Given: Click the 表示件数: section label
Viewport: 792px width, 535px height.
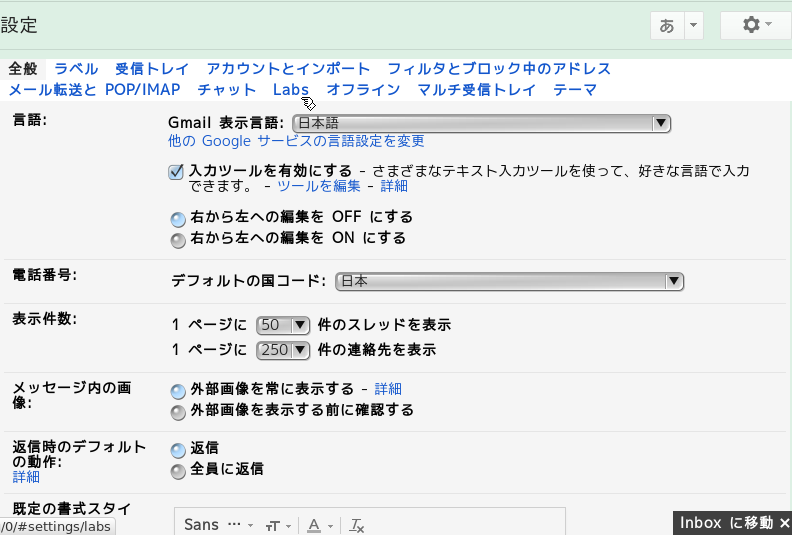Looking at the screenshot, I should (x=44, y=319).
